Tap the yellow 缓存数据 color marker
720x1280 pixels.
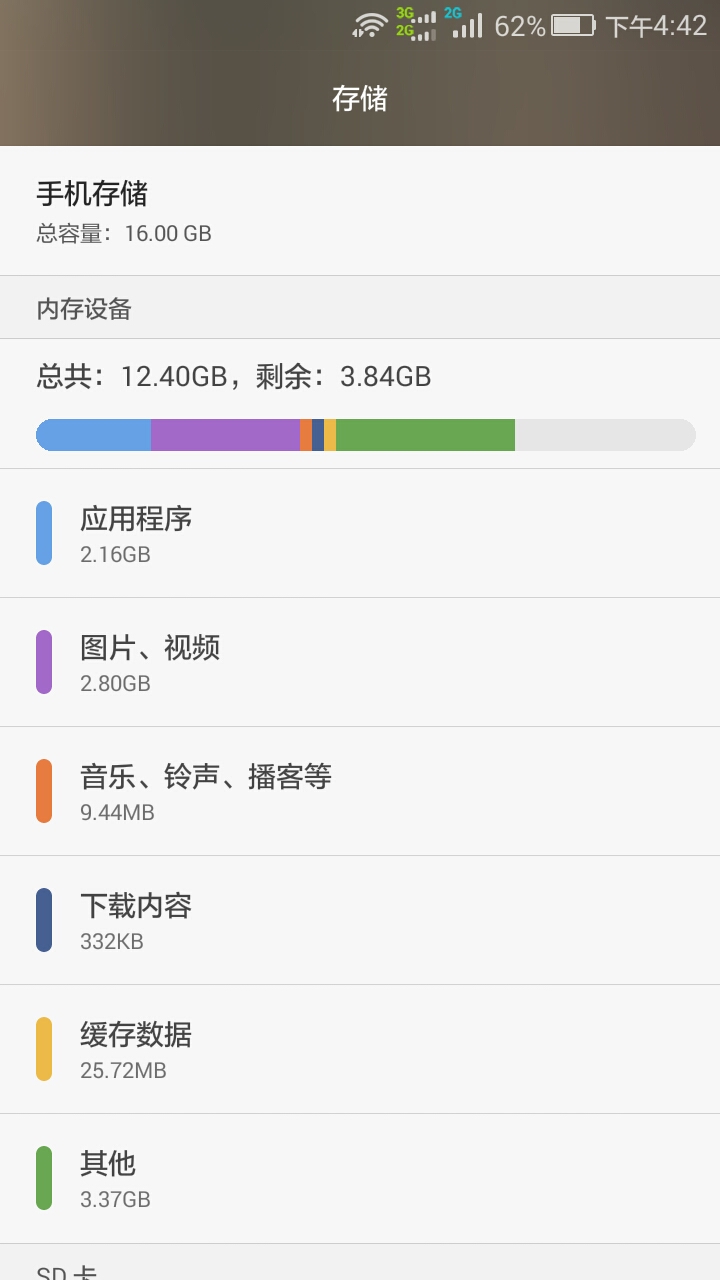point(44,1049)
